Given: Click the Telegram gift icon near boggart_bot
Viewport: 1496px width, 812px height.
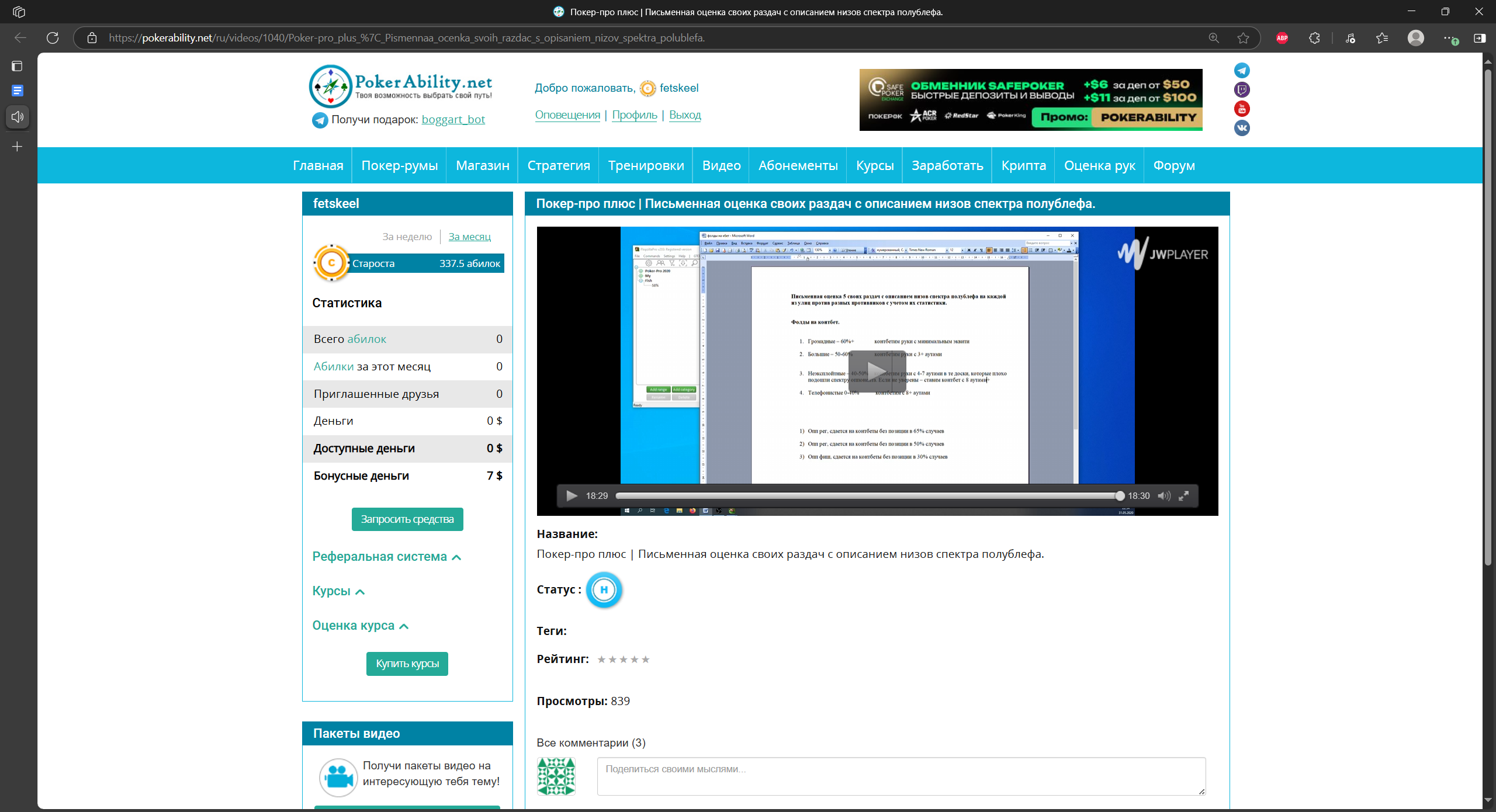Looking at the screenshot, I should (320, 120).
